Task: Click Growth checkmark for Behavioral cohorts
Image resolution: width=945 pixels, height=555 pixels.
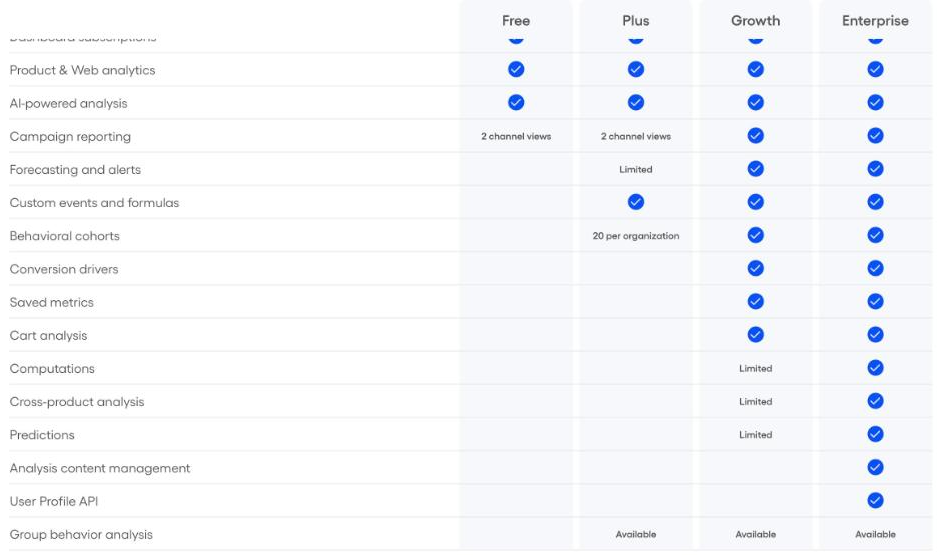Action: 756,235
